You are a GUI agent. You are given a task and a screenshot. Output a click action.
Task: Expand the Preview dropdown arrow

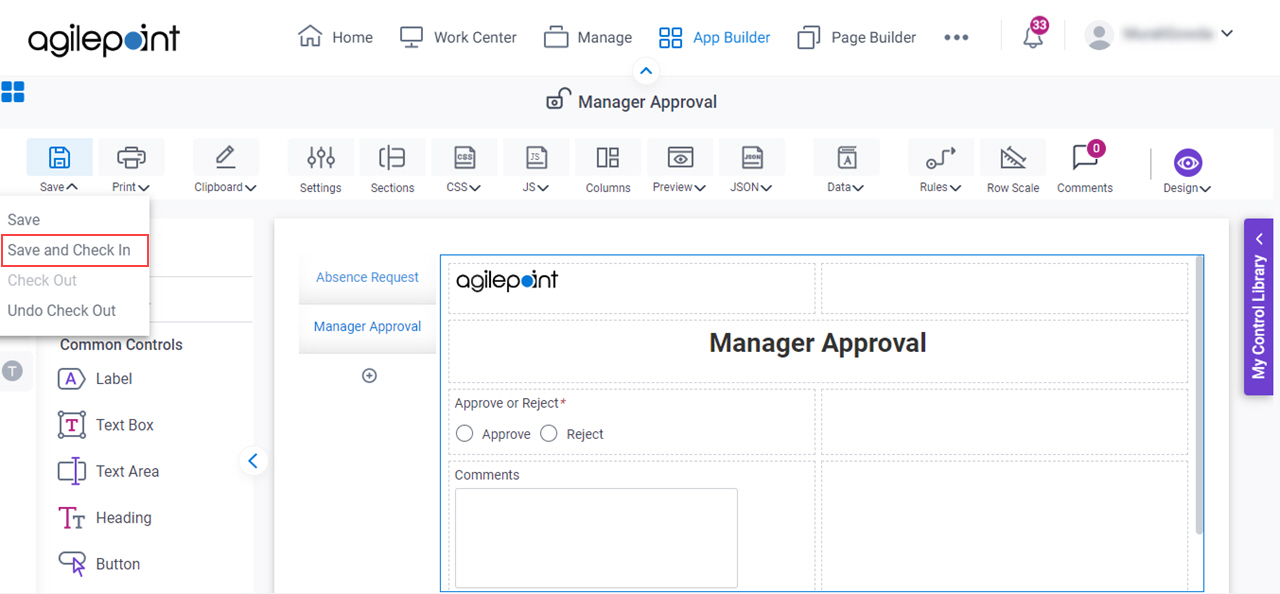pyautogui.click(x=701, y=187)
